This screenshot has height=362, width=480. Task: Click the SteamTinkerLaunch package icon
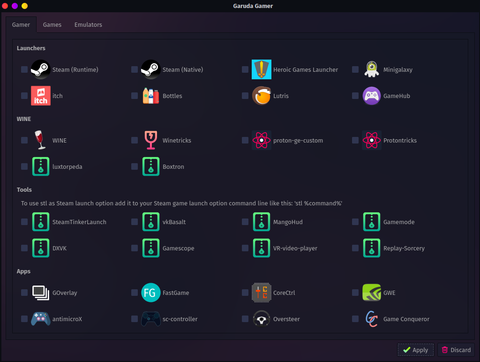point(41,222)
